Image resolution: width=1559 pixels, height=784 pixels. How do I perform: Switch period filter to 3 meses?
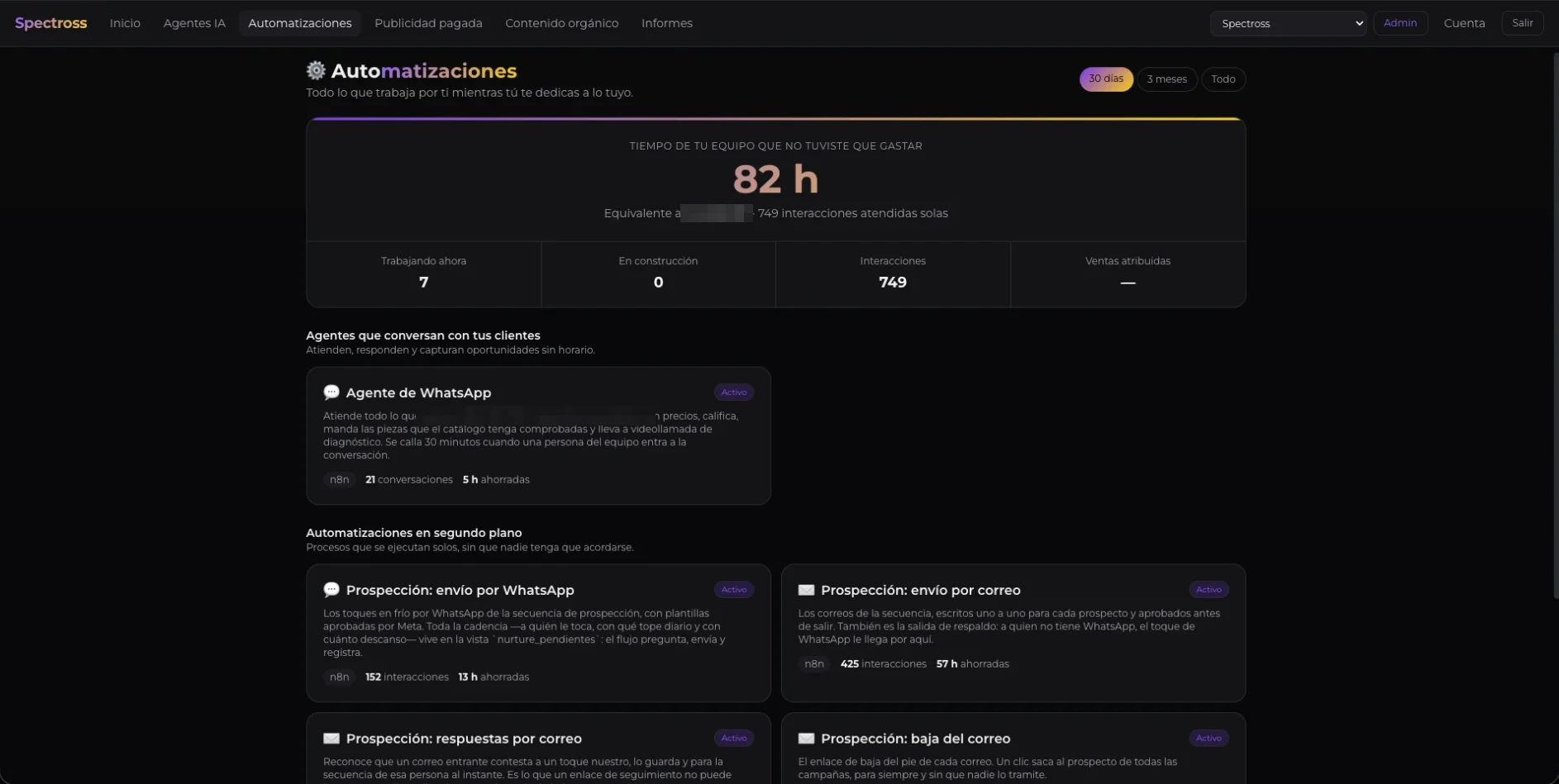(x=1166, y=79)
